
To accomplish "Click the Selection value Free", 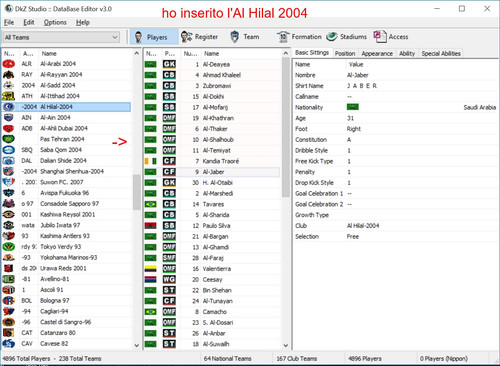I will (x=353, y=237).
